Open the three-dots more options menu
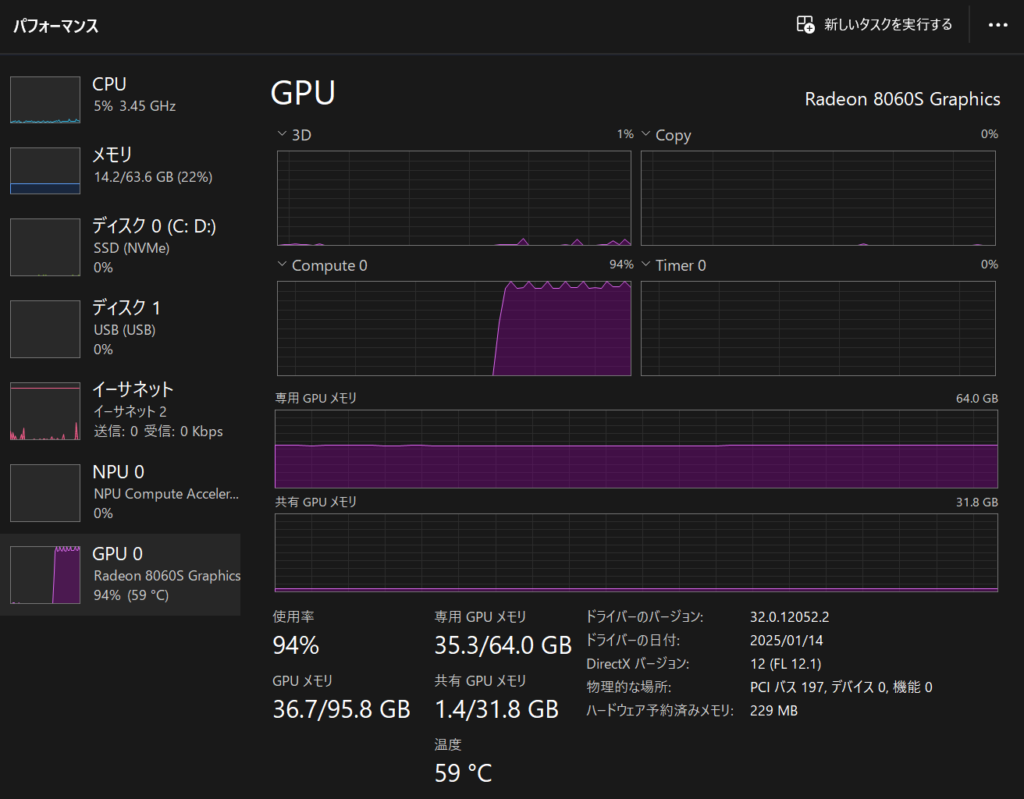Image resolution: width=1024 pixels, height=799 pixels. click(998, 25)
